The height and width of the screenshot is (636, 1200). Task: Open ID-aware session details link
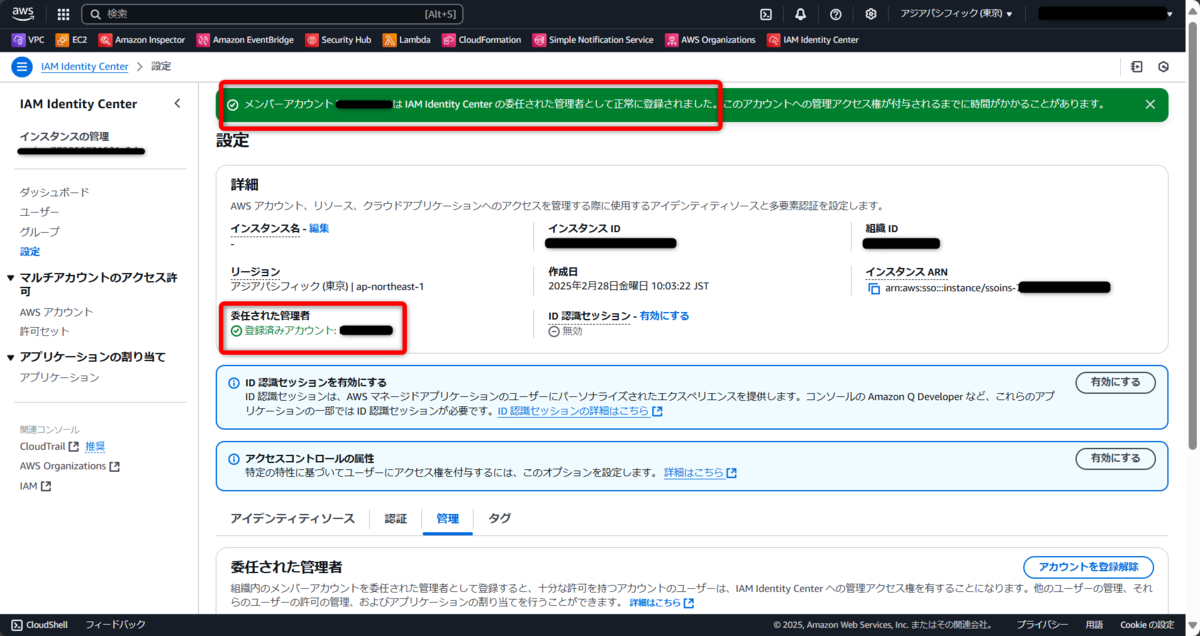point(580,411)
